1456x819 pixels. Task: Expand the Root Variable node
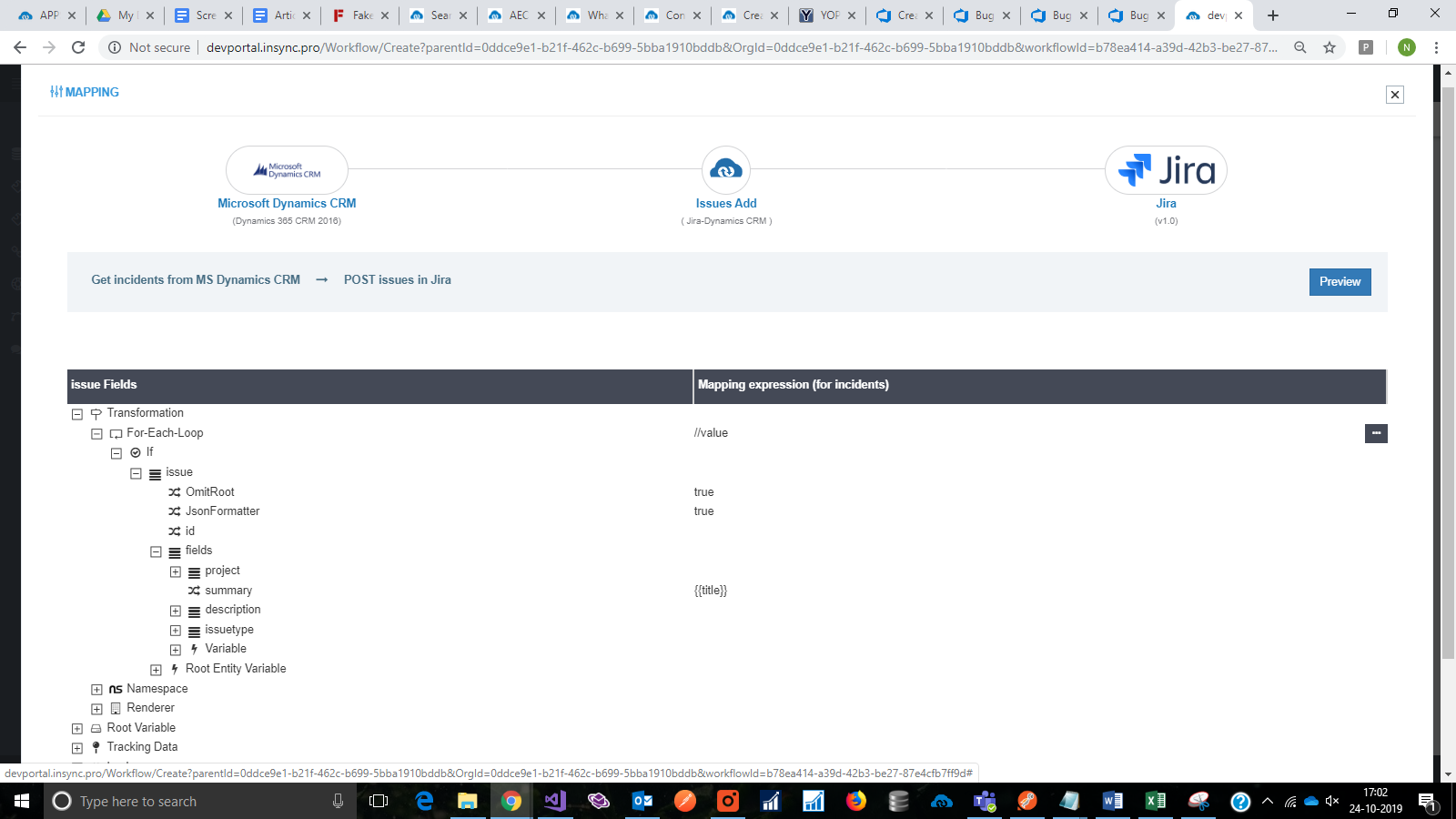tap(77, 729)
